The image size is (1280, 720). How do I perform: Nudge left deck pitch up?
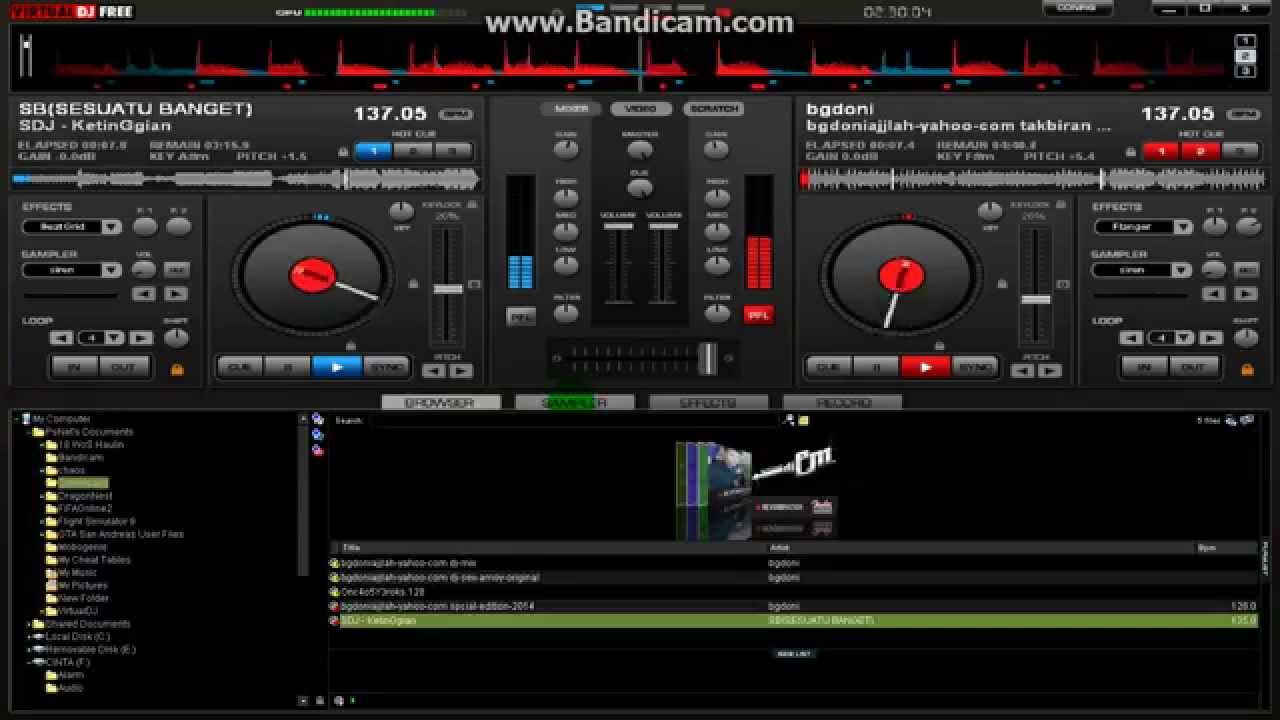tap(460, 371)
